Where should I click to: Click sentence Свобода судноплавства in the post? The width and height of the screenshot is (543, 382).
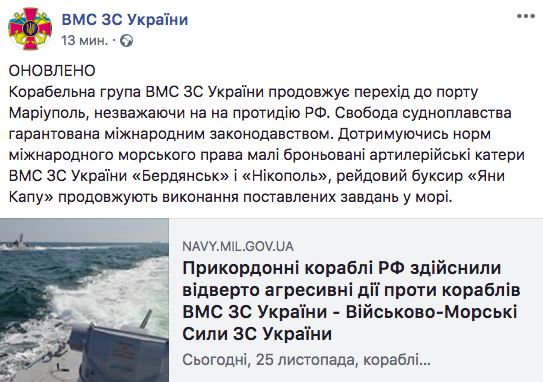tap(423, 113)
